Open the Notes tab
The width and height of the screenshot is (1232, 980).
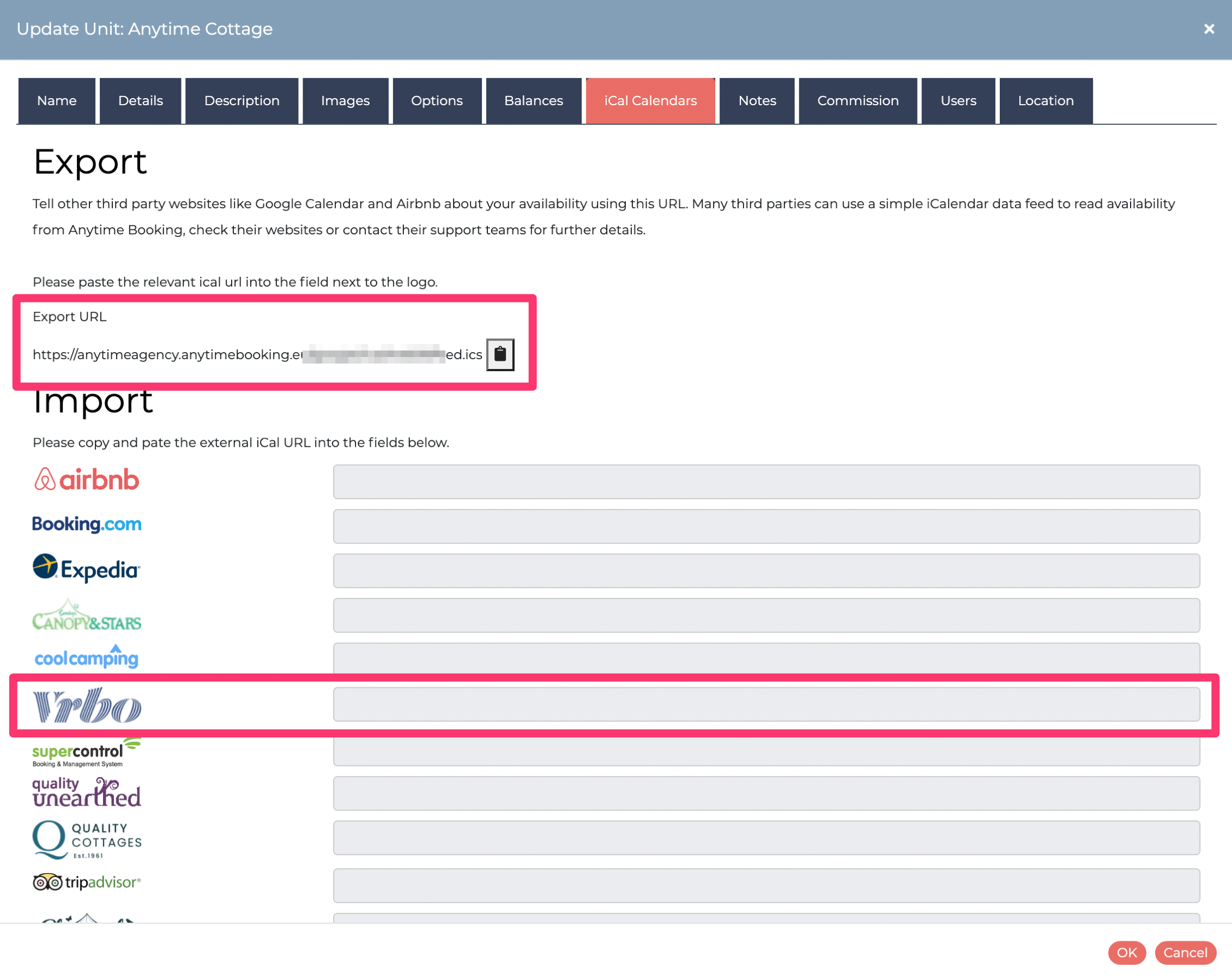(x=757, y=101)
